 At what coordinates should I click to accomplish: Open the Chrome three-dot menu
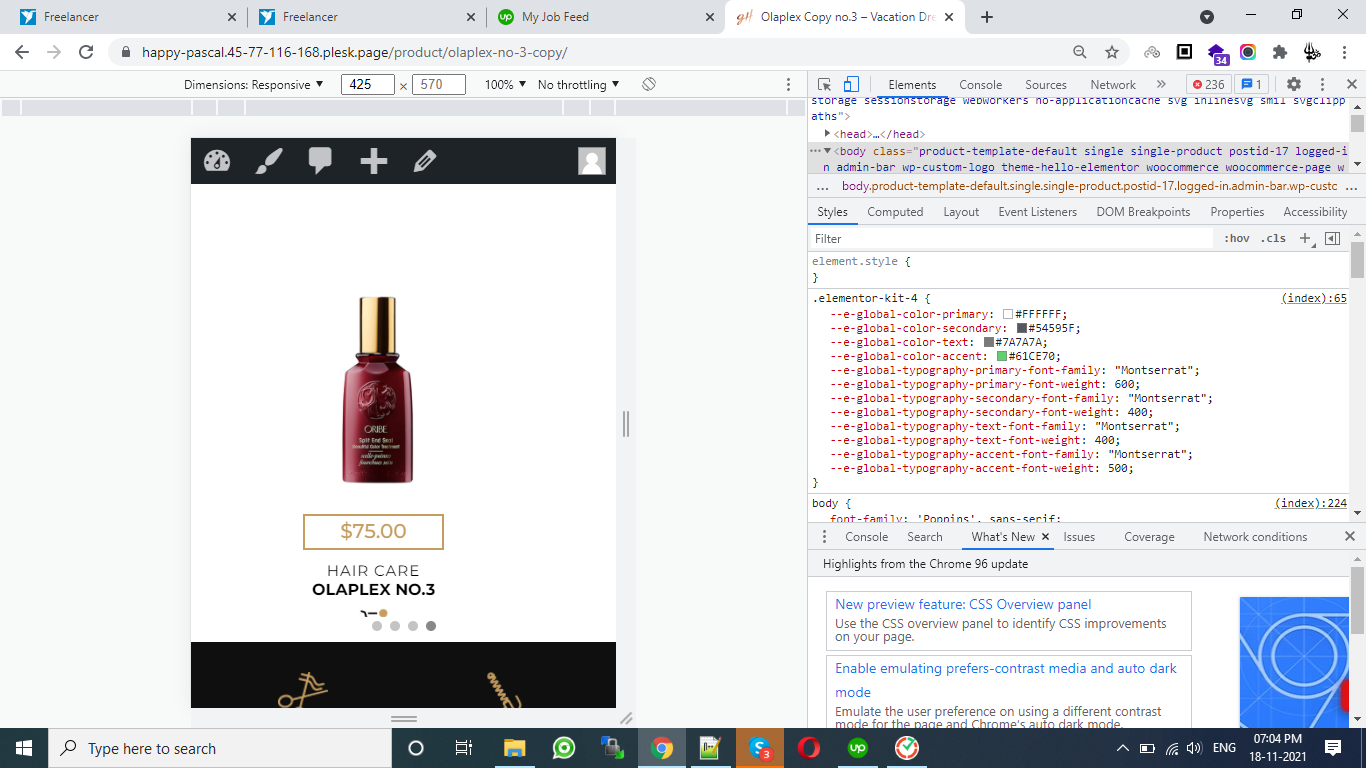pos(1345,52)
